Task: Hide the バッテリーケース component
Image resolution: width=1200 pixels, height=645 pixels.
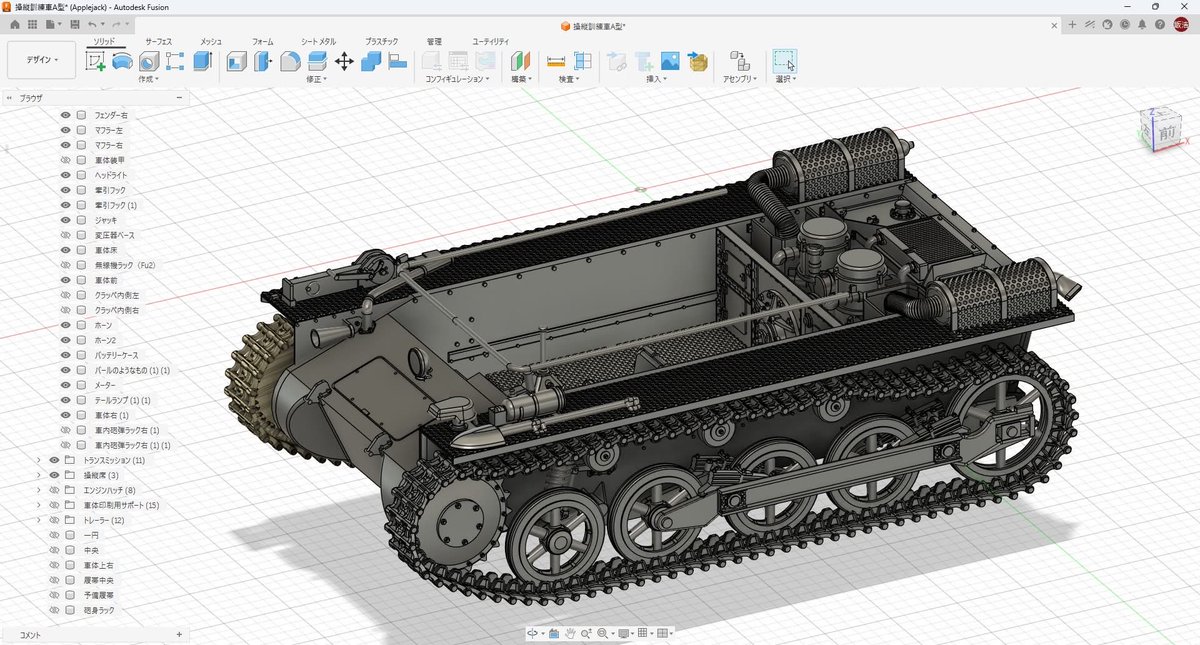Action: click(x=66, y=355)
